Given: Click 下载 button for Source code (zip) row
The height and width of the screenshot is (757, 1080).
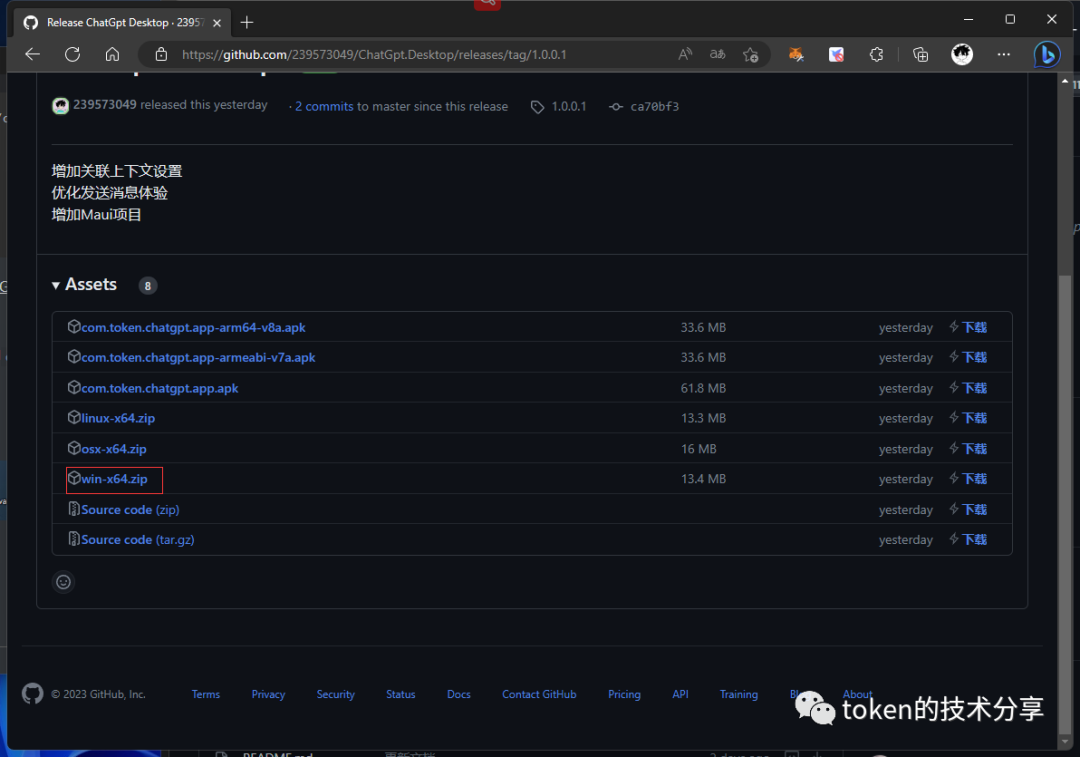Looking at the screenshot, I should pos(968,509).
